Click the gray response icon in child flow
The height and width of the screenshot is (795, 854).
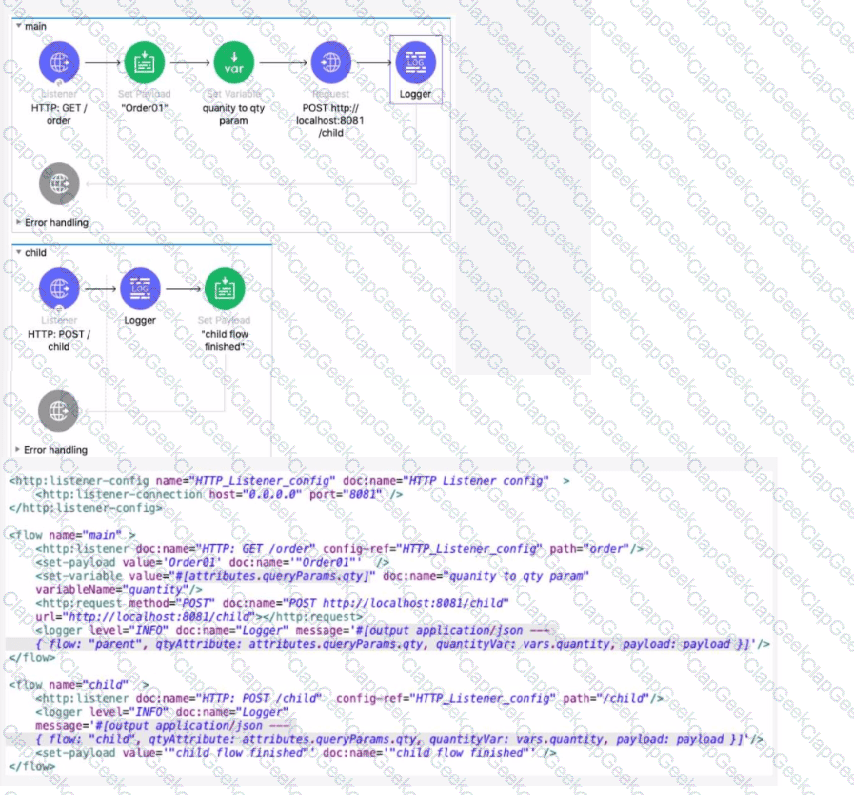click(x=58, y=411)
